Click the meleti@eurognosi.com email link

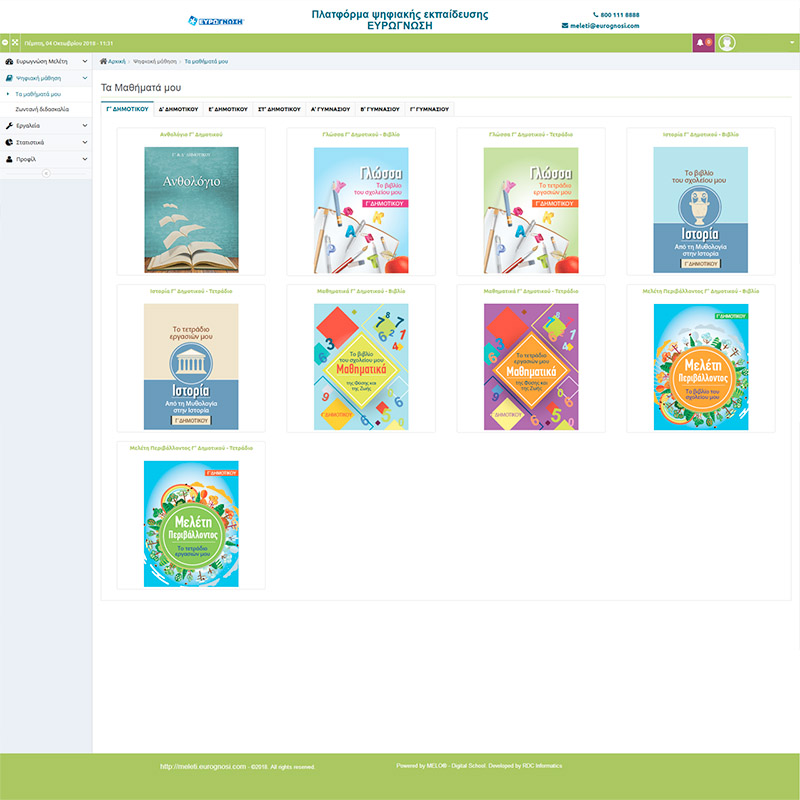point(604,25)
